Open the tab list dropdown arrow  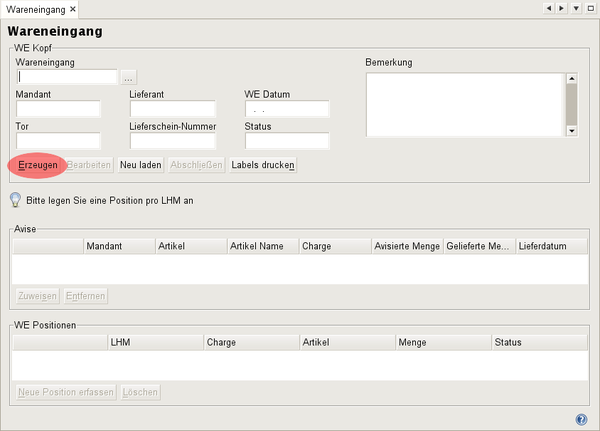(x=576, y=8)
